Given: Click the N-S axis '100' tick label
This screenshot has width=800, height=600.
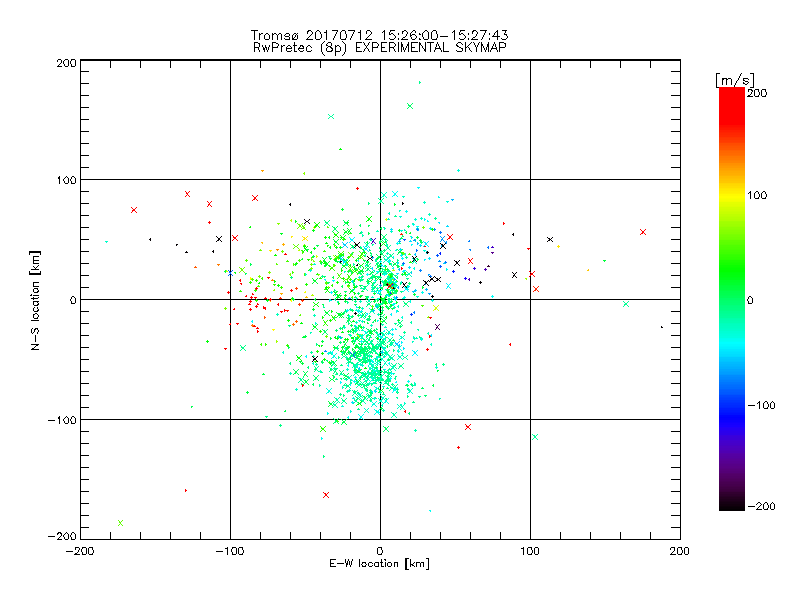Looking at the screenshot, I should 66,180.
